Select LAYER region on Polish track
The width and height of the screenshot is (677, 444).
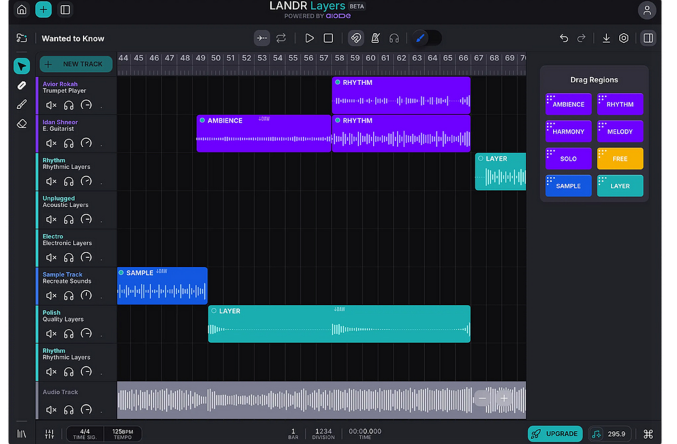point(339,324)
